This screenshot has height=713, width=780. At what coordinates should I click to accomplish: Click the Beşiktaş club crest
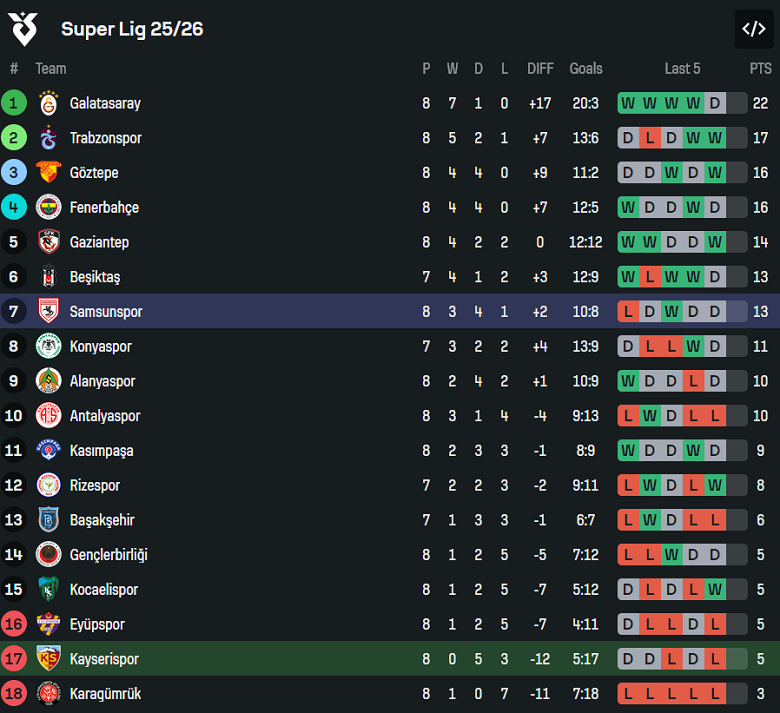[x=48, y=277]
